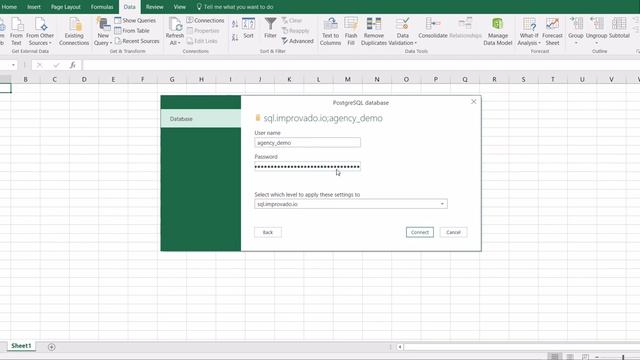Click Connect in PostgreSQL dialog

click(420, 232)
